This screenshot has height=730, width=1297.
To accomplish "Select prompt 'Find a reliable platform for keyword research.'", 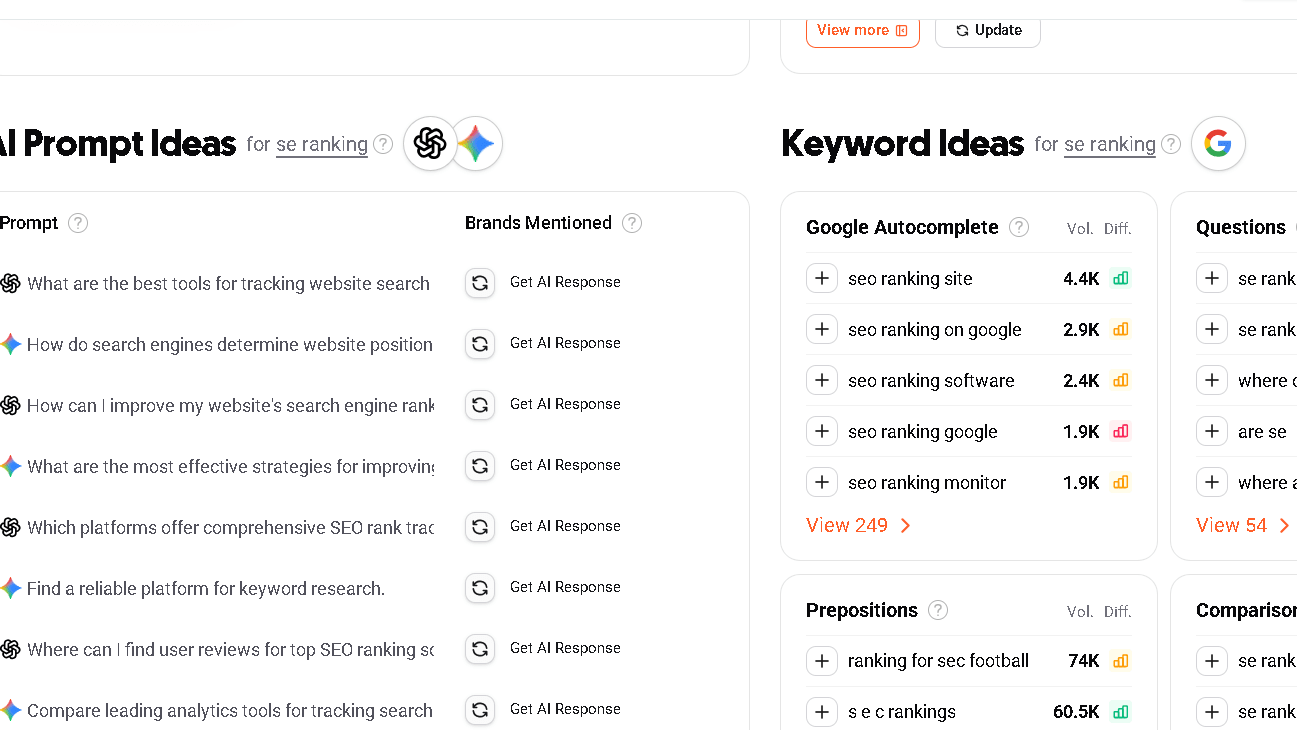I will tap(206, 589).
